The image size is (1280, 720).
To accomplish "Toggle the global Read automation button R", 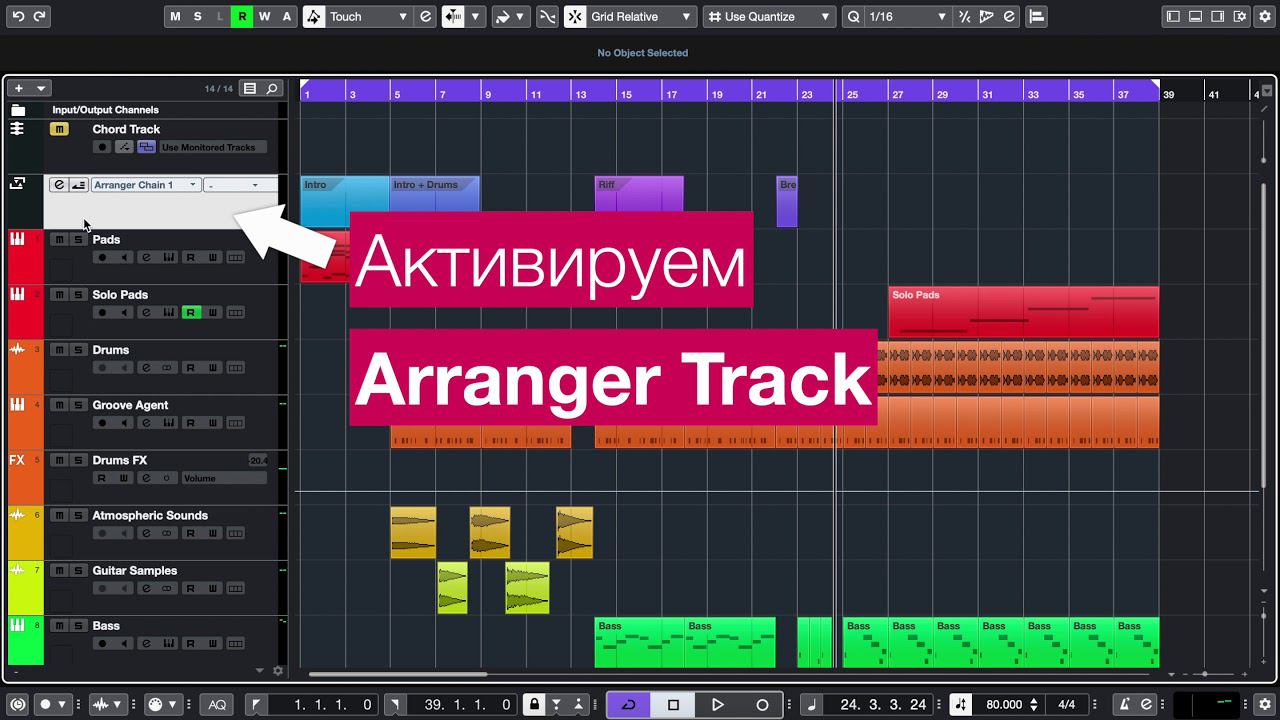I will 242,17.
